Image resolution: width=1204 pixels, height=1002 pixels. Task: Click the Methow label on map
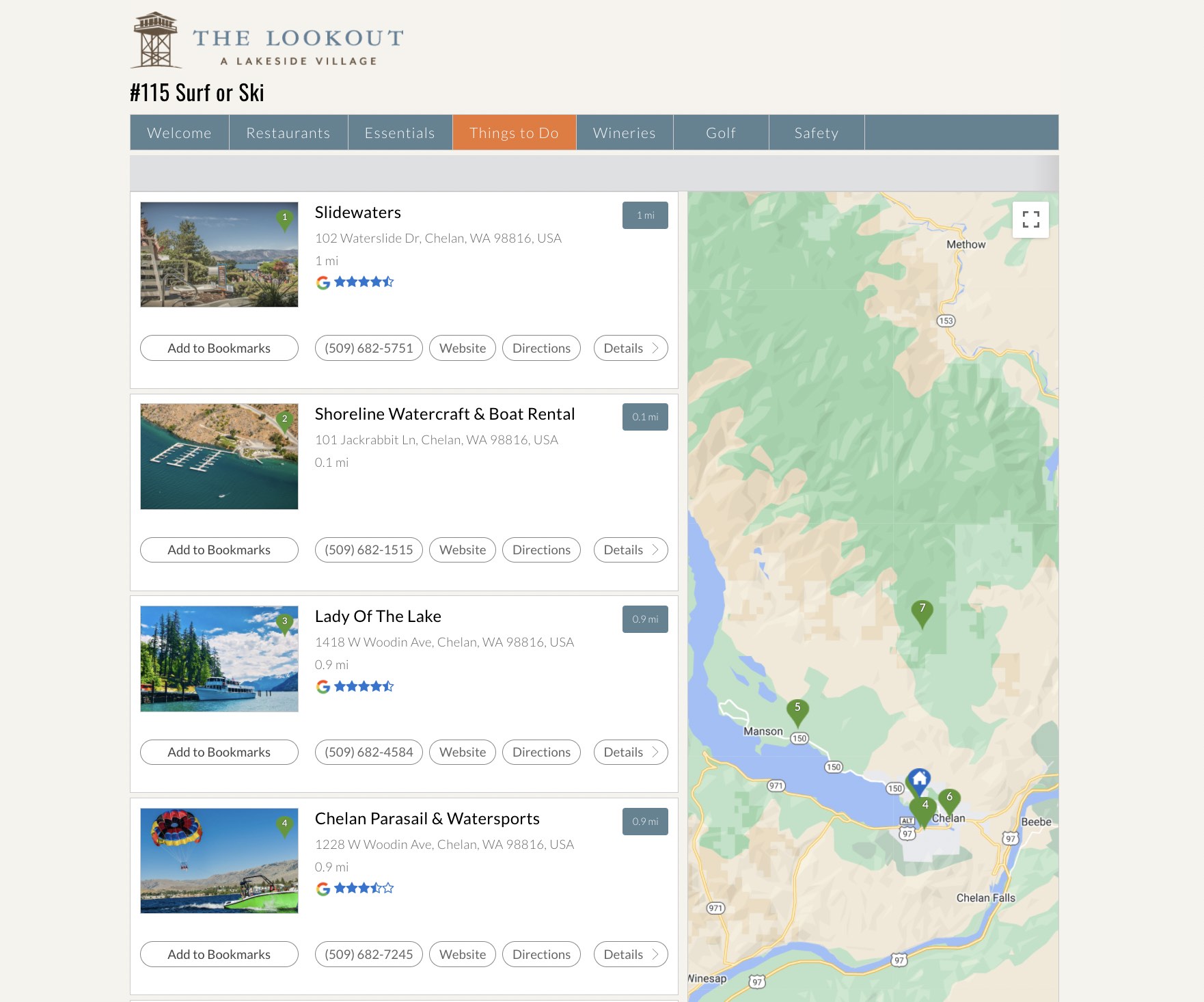click(966, 245)
